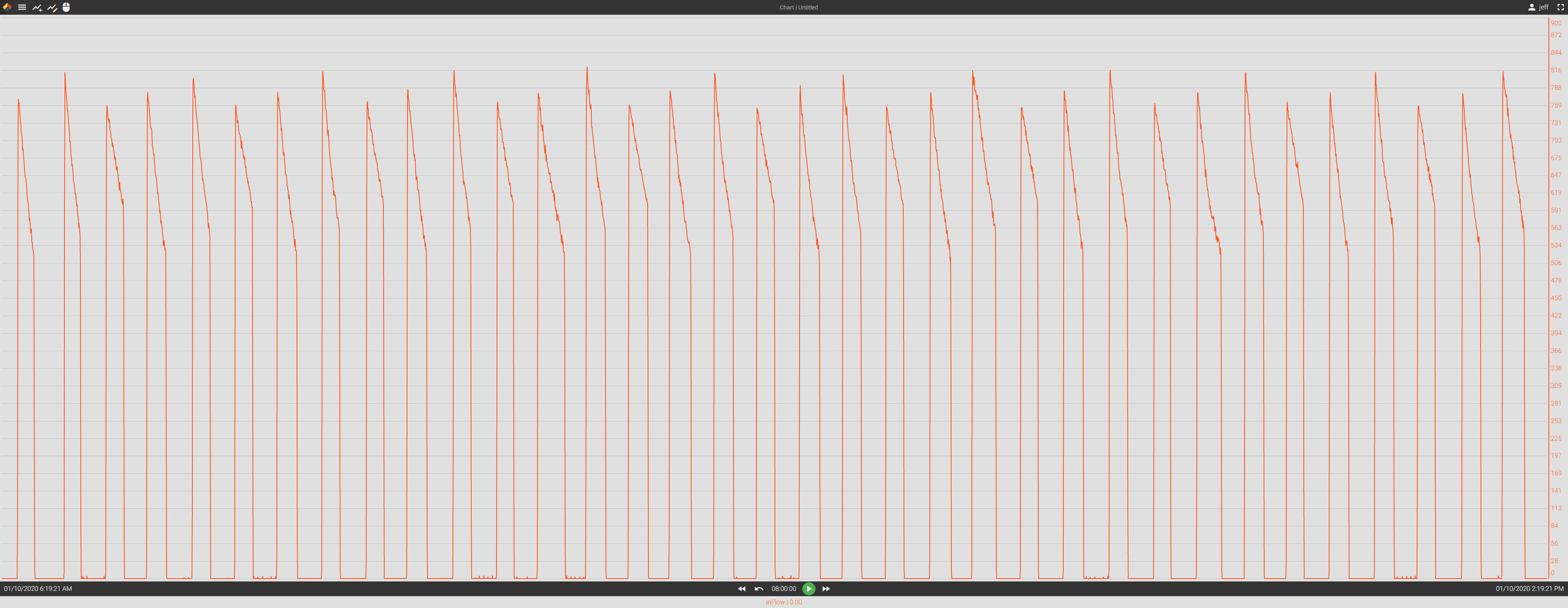Image resolution: width=1568 pixels, height=608 pixels.
Task: Click the add pen trend icon
Action: point(37,7)
